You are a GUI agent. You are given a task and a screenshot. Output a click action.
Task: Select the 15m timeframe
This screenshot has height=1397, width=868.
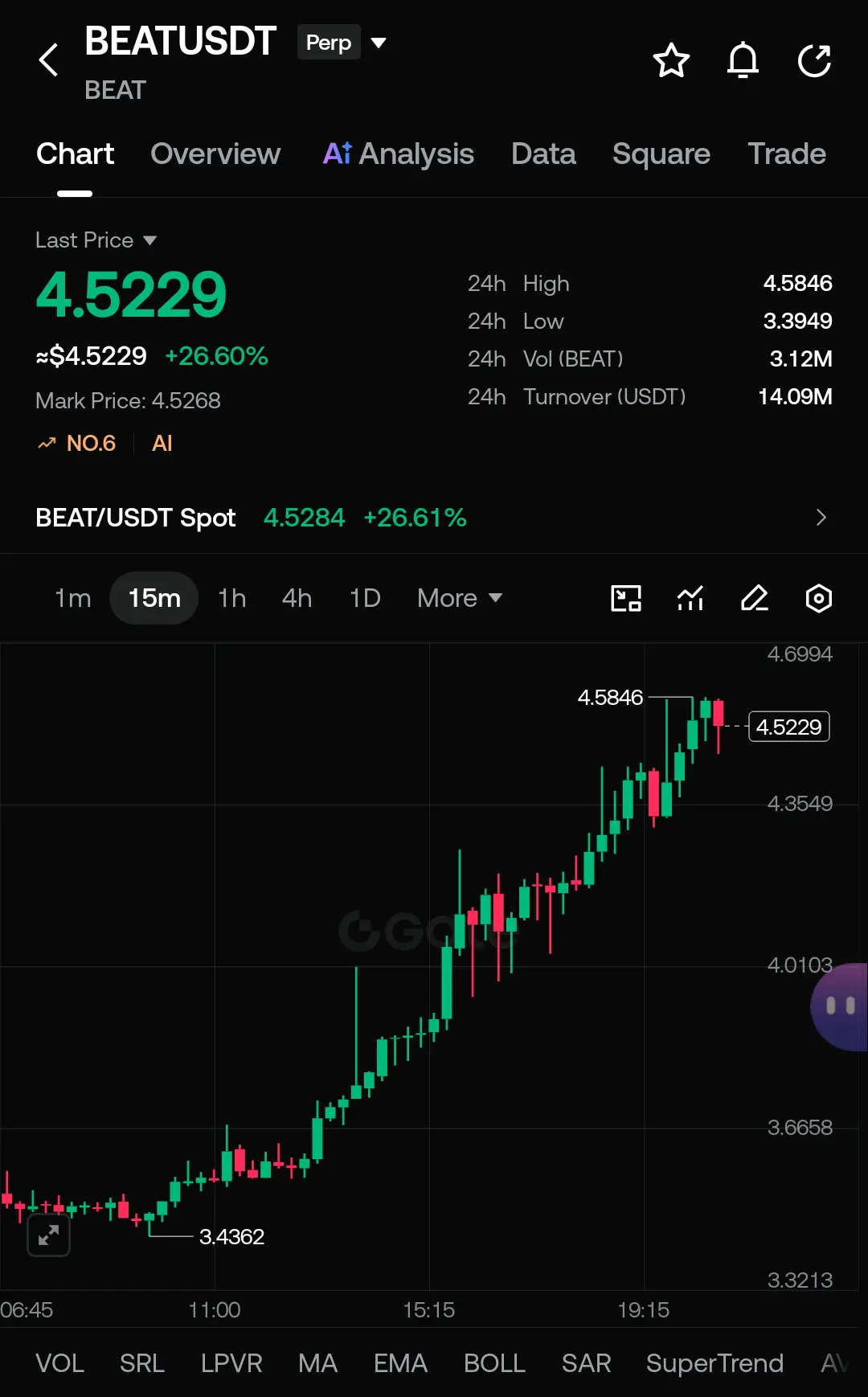pyautogui.click(x=154, y=598)
